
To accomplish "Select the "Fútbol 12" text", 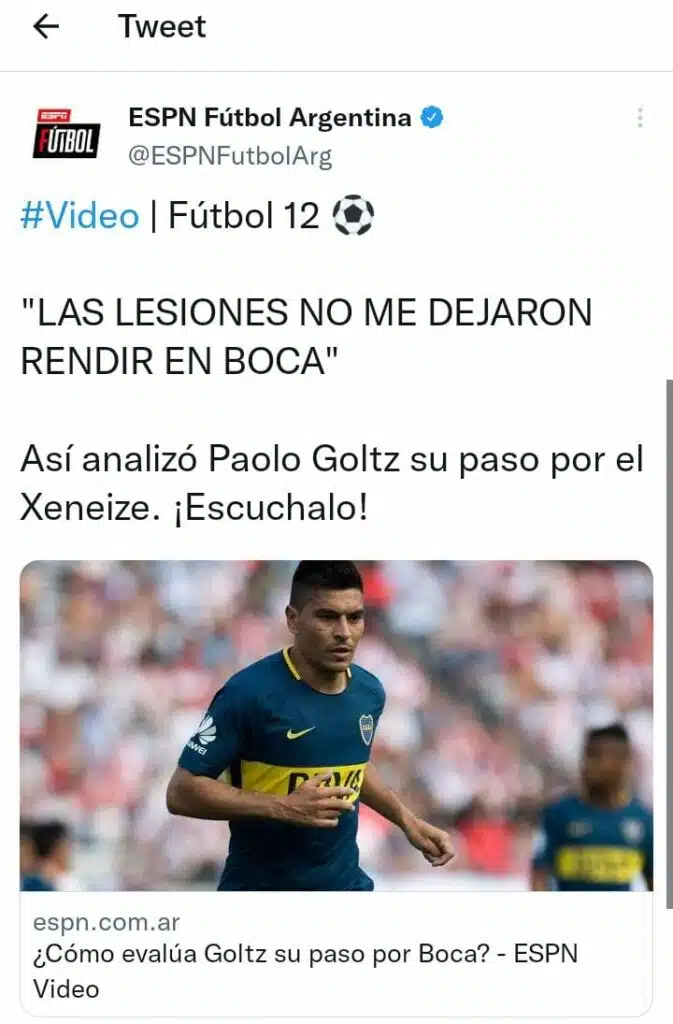I will [x=243, y=216].
